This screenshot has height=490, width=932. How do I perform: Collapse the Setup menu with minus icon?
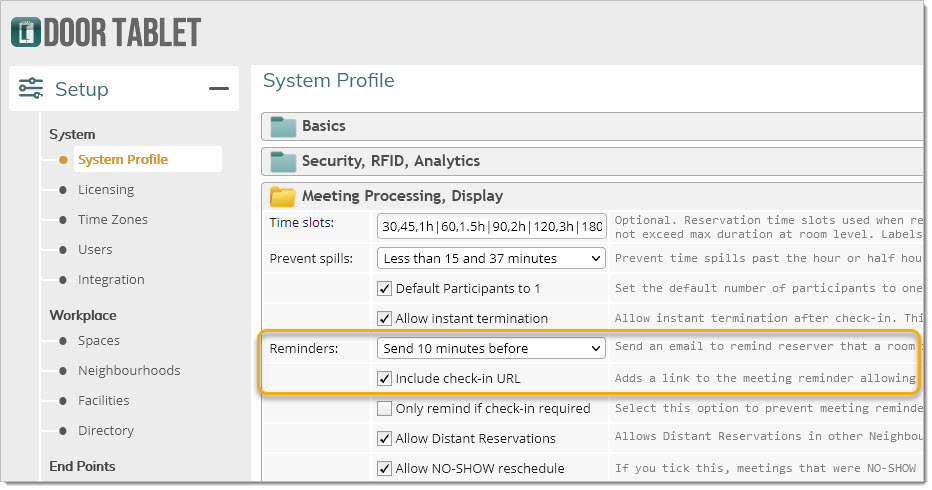(219, 89)
